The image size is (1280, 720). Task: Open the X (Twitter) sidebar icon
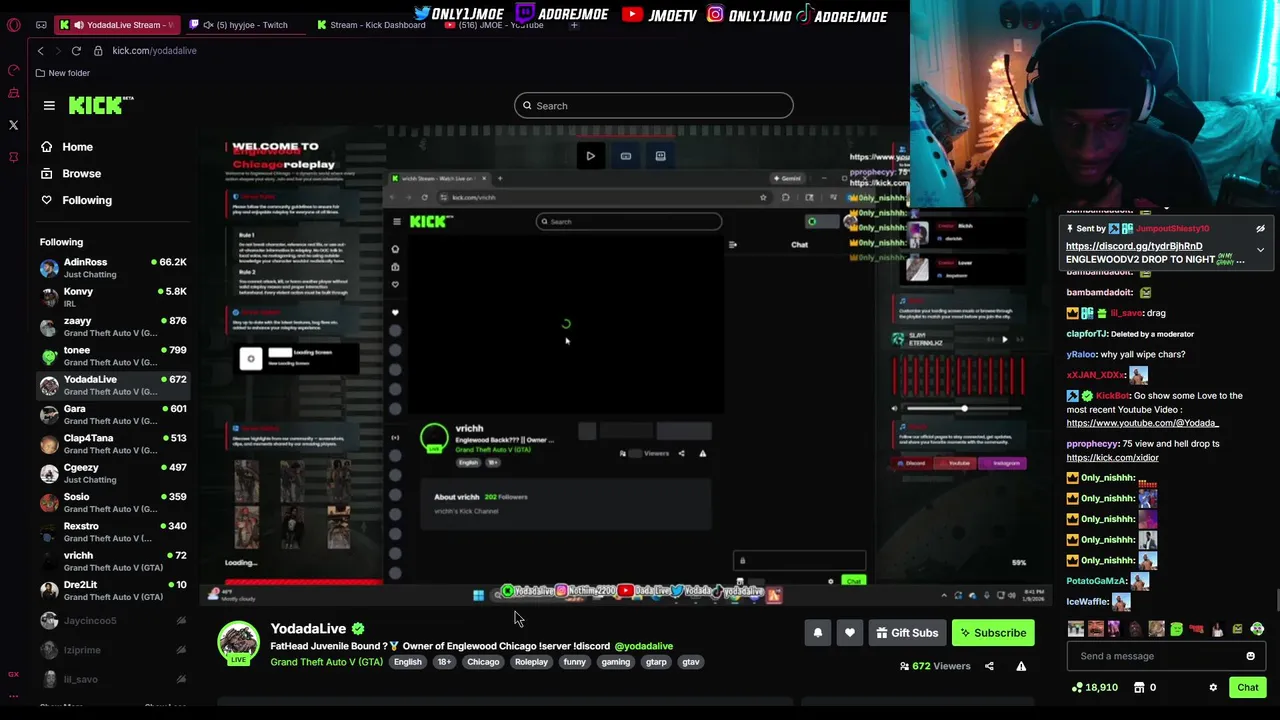coord(13,125)
